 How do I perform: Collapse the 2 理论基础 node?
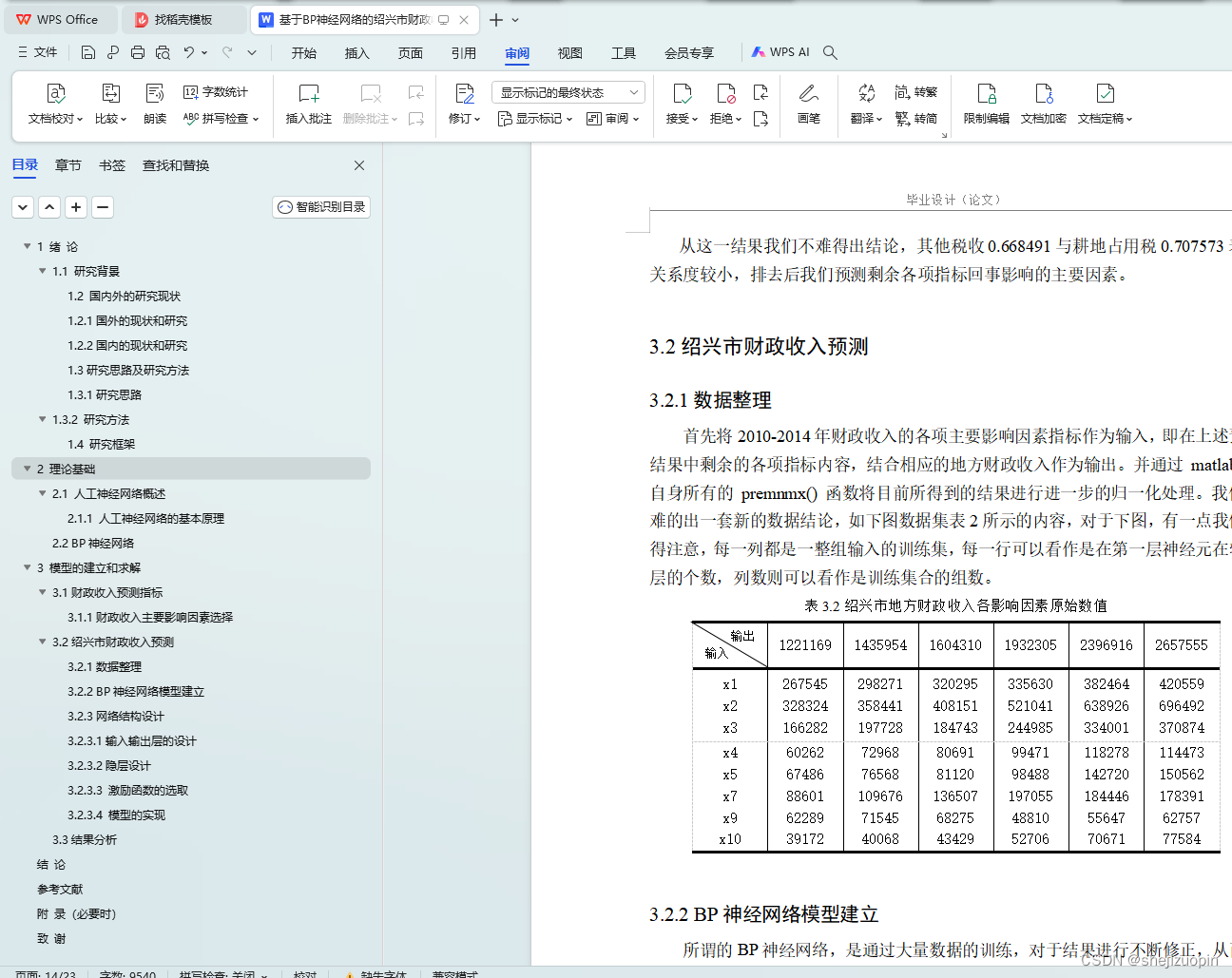click(x=27, y=469)
